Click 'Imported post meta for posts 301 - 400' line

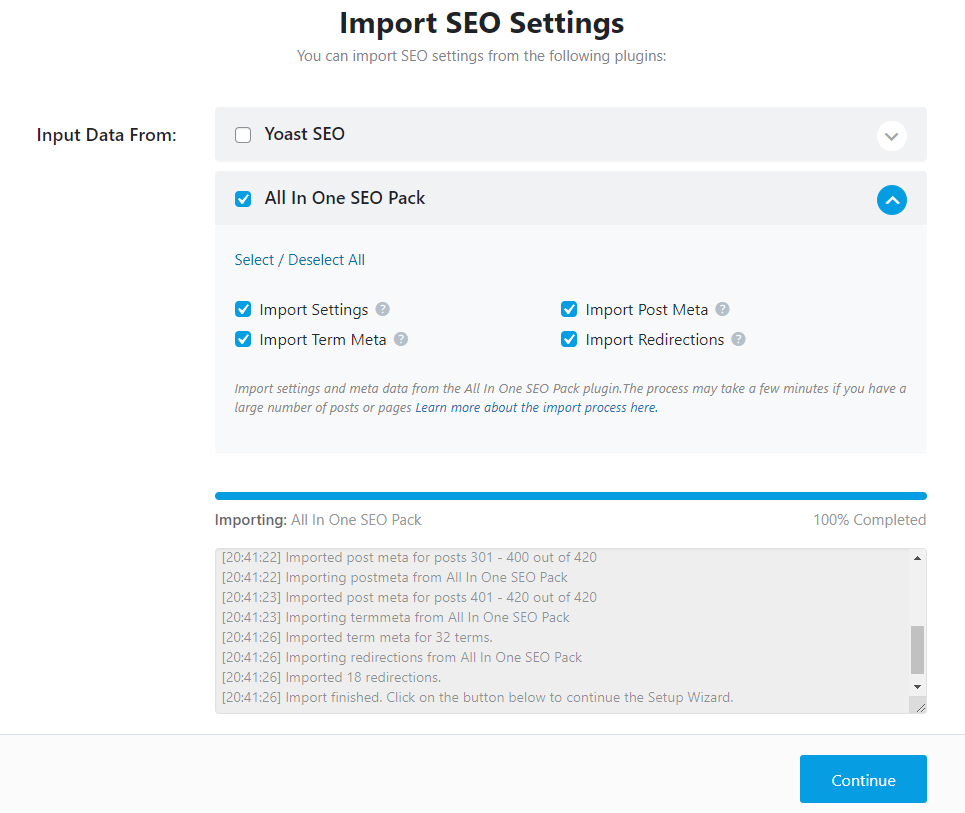coord(409,557)
